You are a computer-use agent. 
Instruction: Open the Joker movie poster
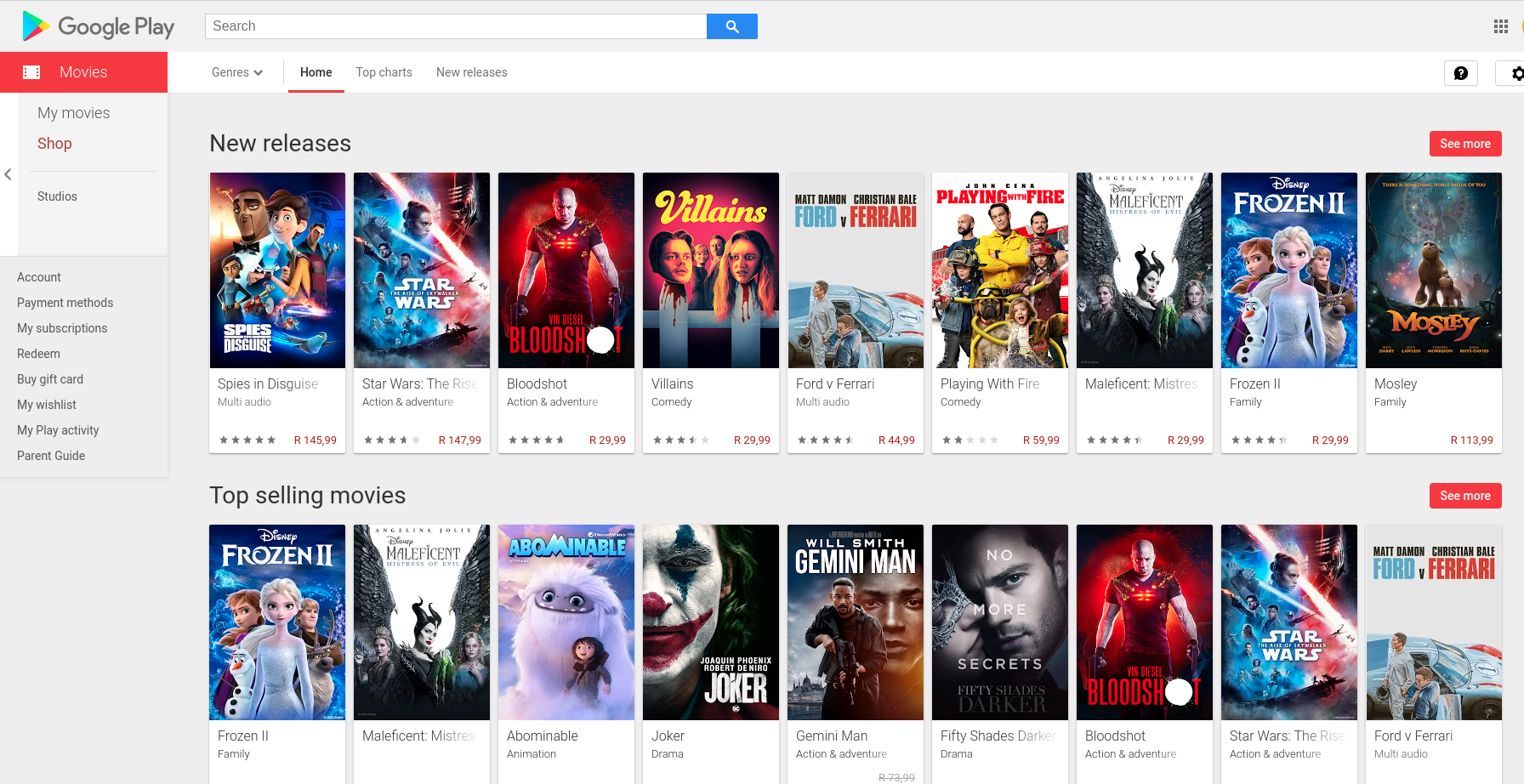coord(711,622)
